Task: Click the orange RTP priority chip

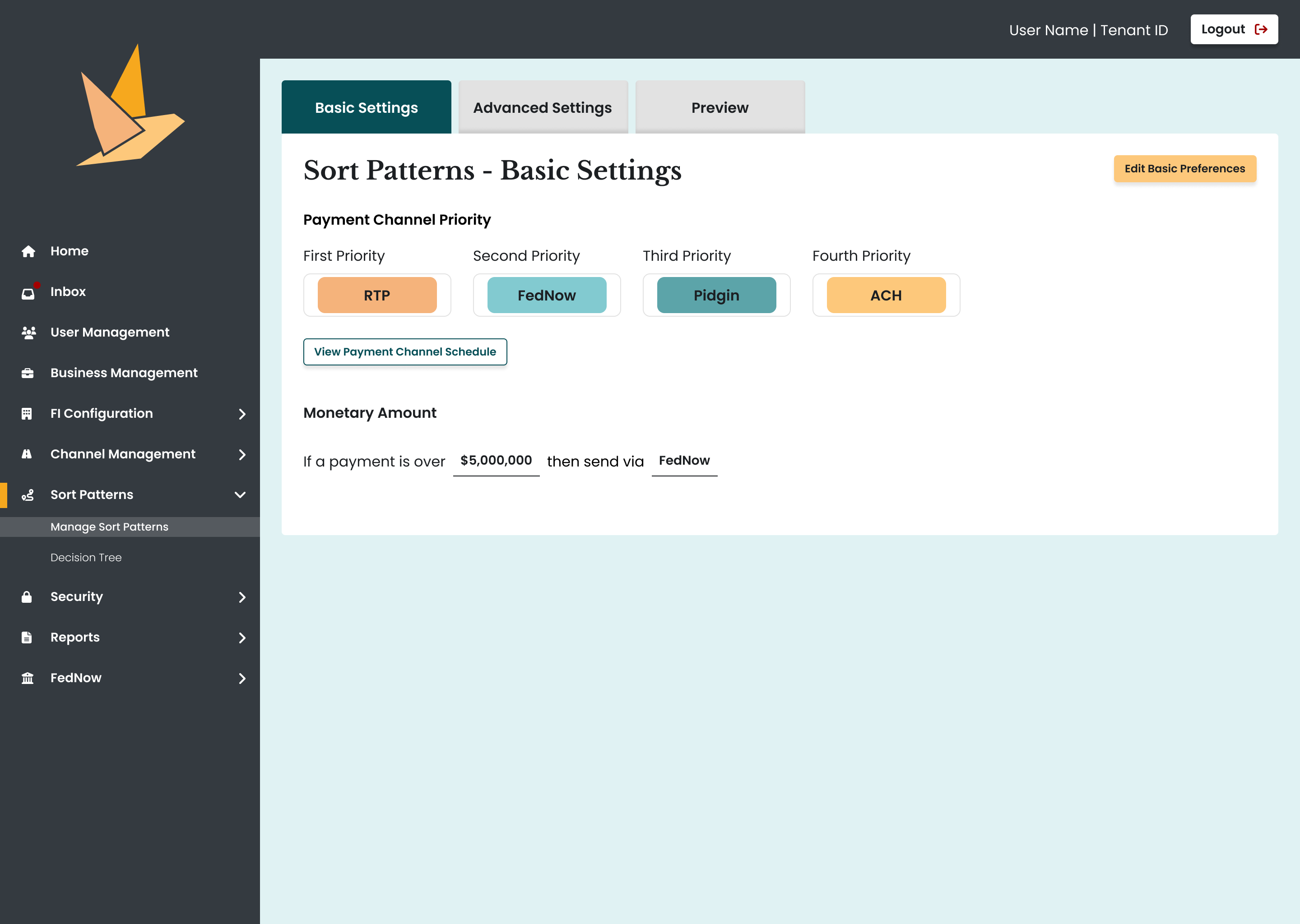Action: point(377,296)
